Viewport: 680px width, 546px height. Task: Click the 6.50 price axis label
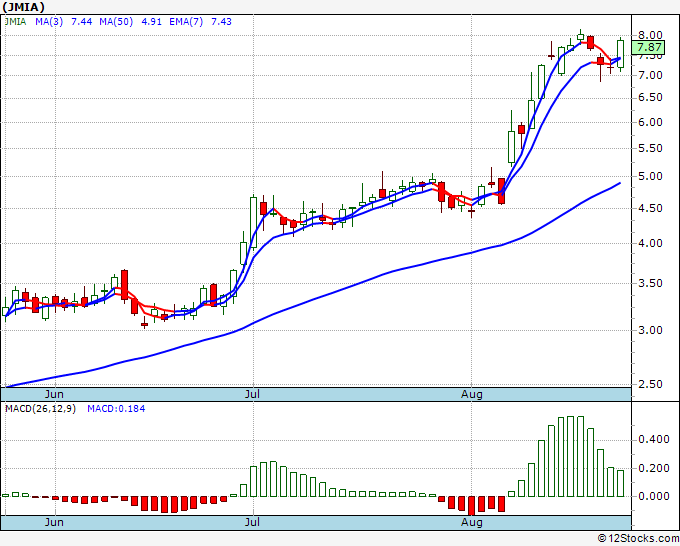pos(650,98)
